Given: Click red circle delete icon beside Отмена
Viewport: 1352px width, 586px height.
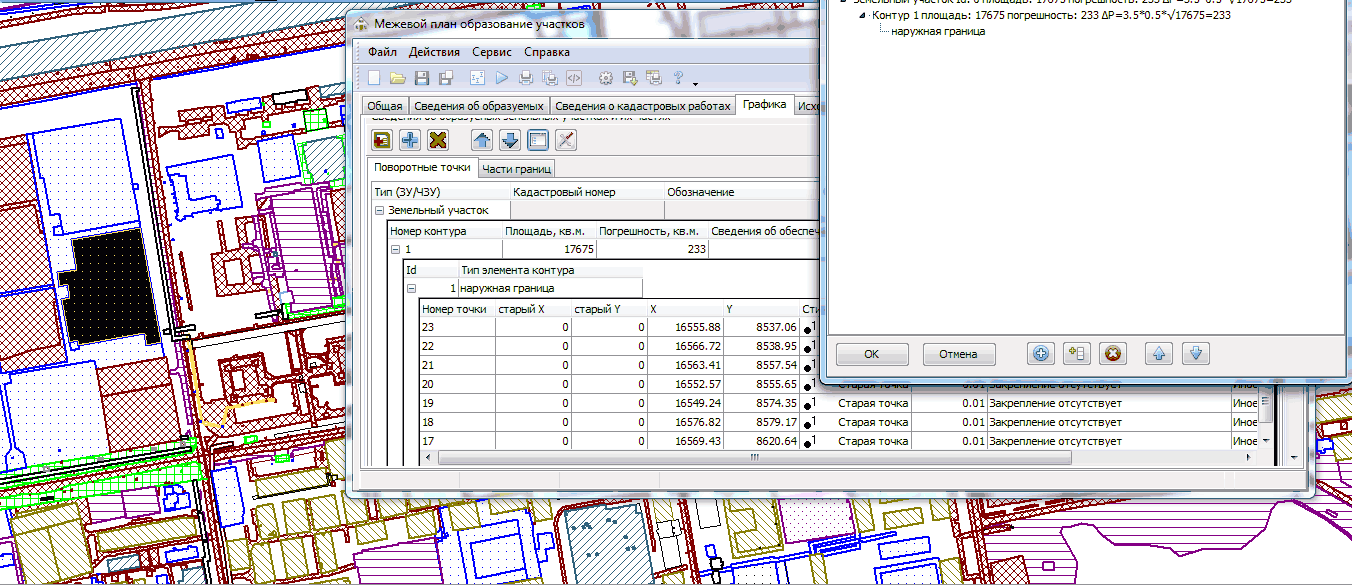Looking at the screenshot, I should pyautogui.click(x=1112, y=354).
